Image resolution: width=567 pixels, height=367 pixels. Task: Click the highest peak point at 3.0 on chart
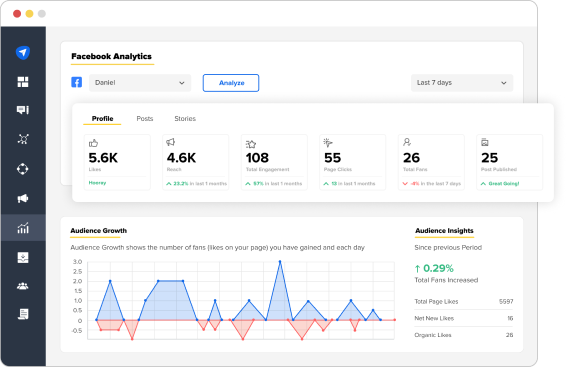(280, 261)
